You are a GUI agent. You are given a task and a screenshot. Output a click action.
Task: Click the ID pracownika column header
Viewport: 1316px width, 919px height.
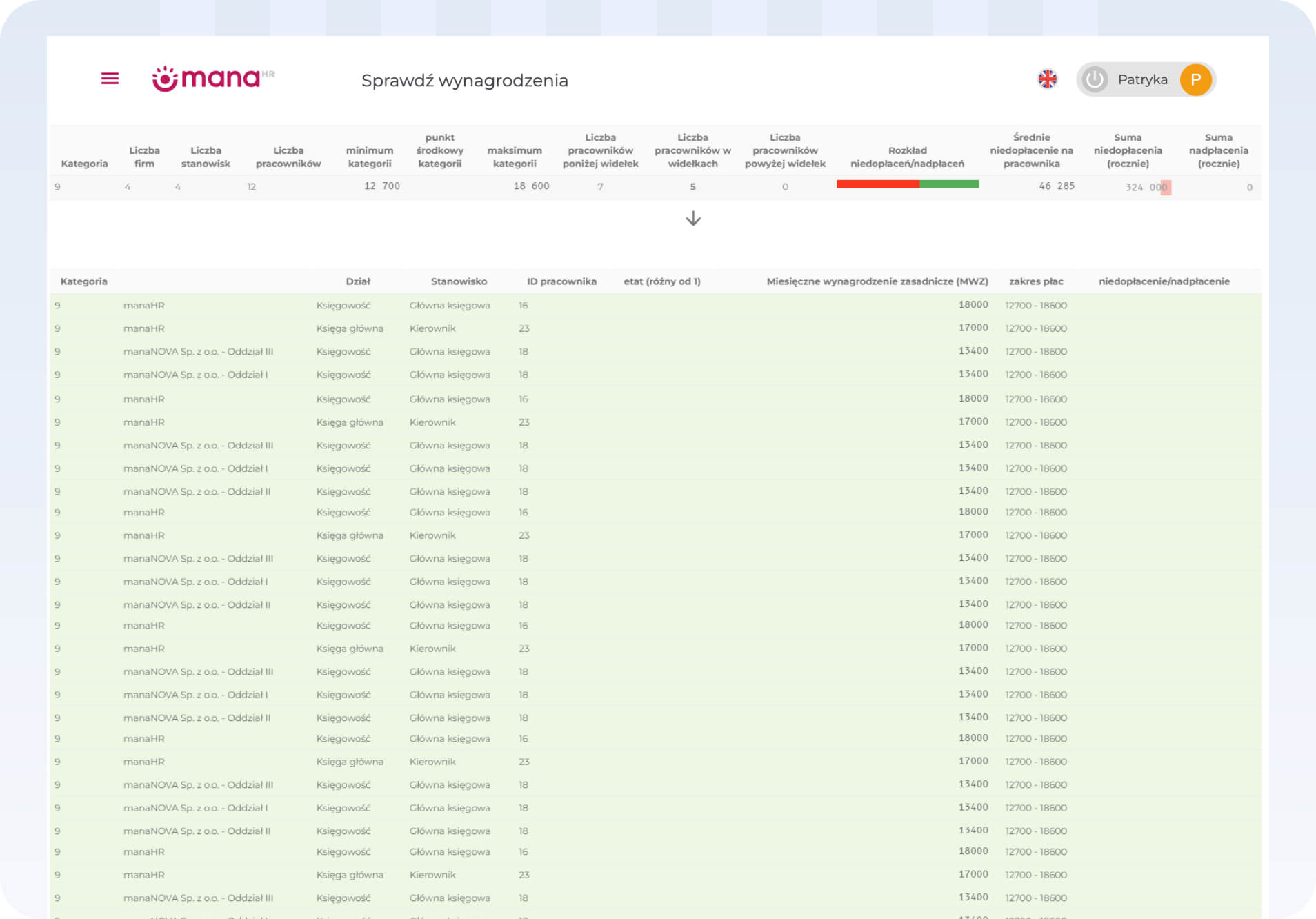[561, 281]
